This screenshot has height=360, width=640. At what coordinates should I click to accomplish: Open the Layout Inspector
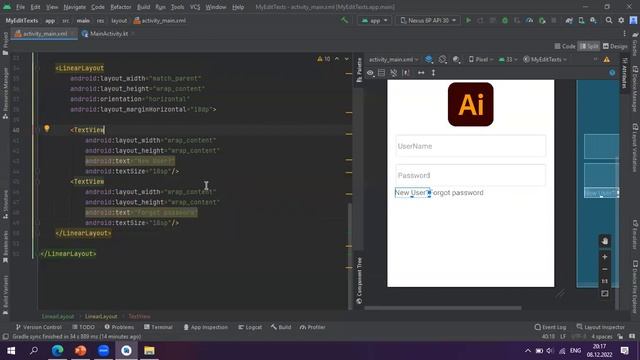[600, 327]
